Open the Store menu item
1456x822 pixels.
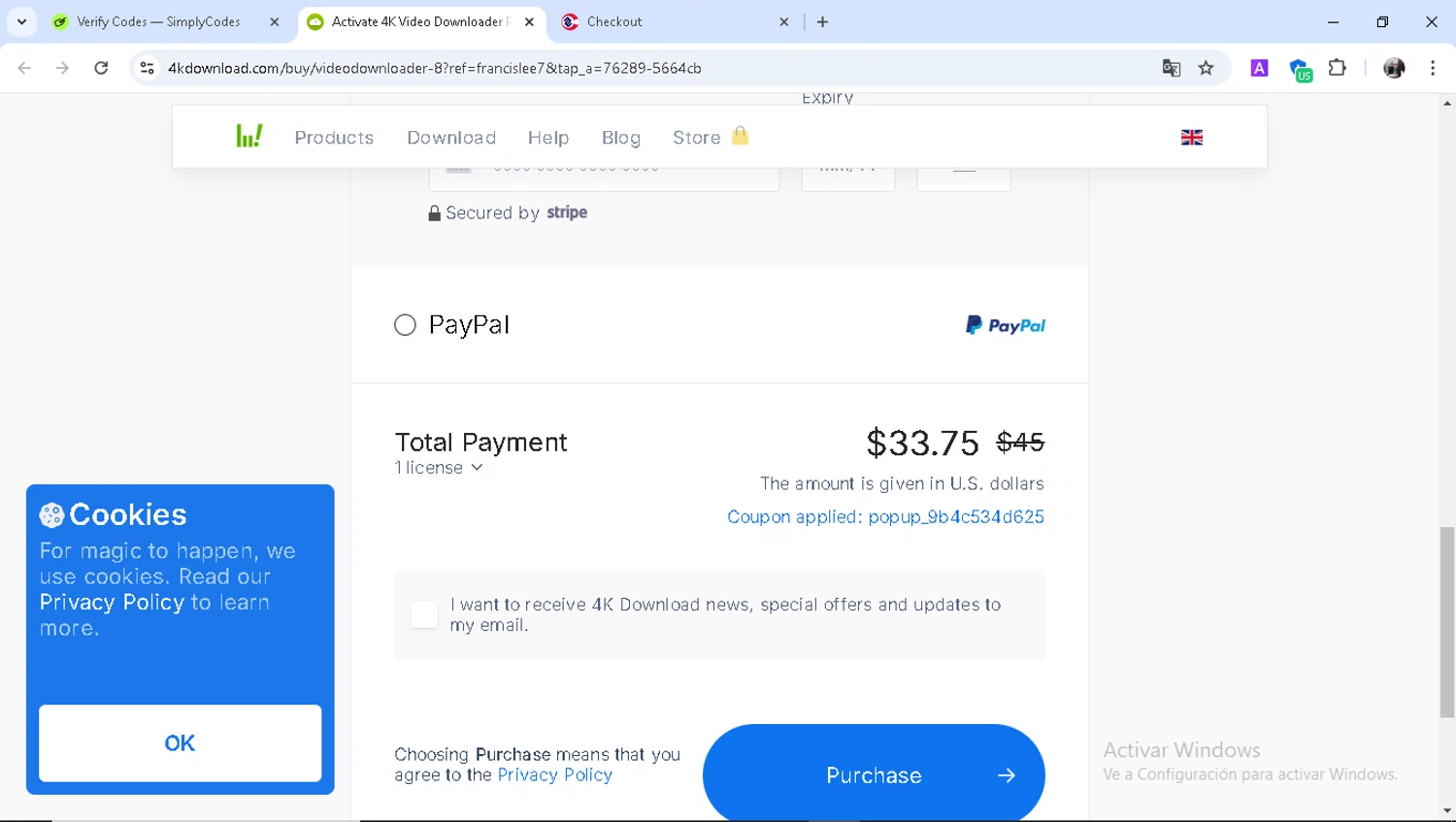[697, 138]
